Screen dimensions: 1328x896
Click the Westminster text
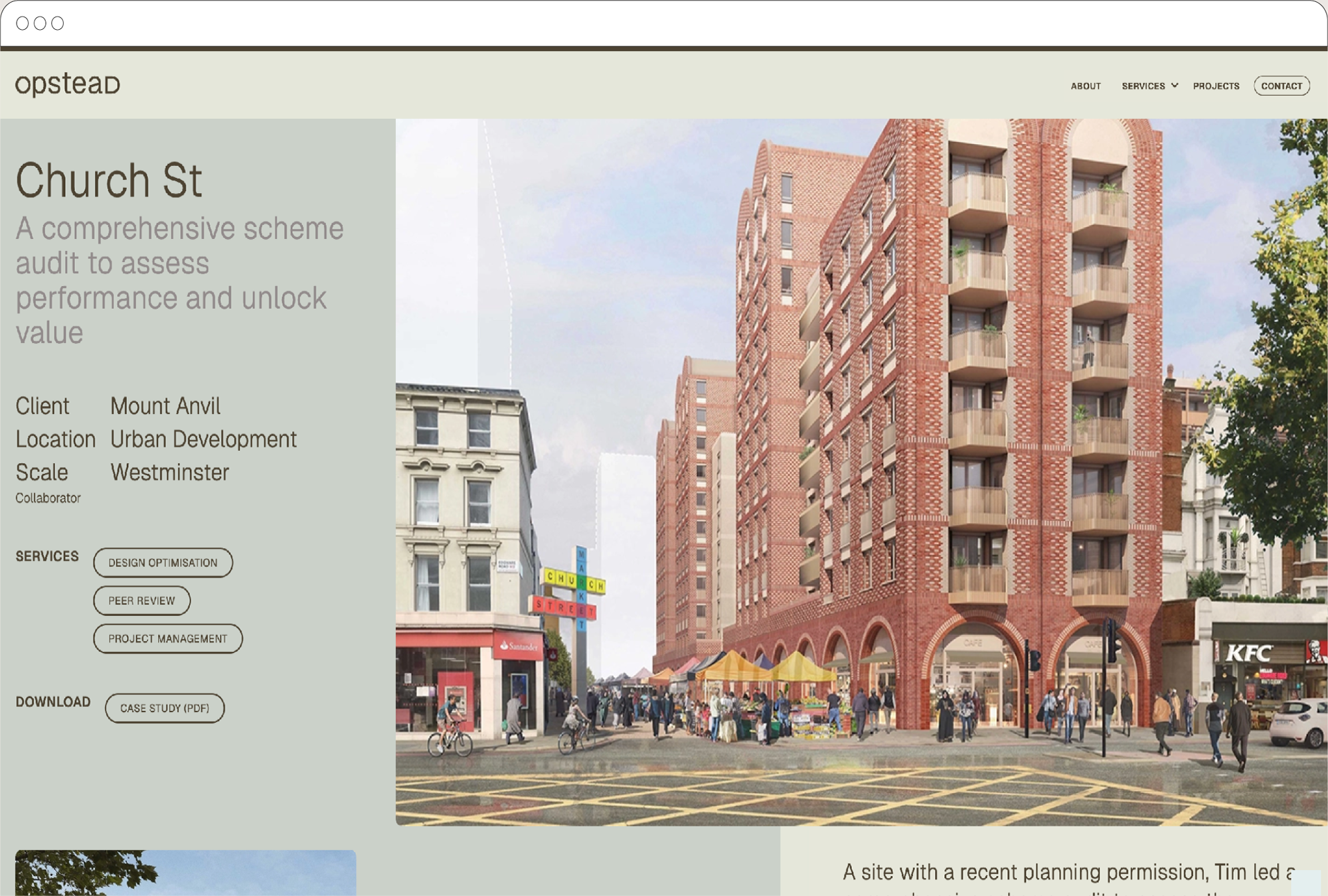(x=169, y=473)
